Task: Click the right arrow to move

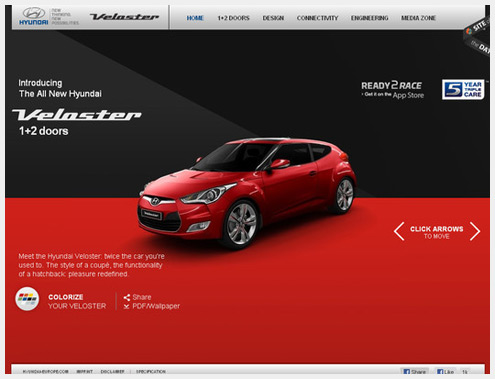Action: pyautogui.click(x=475, y=231)
